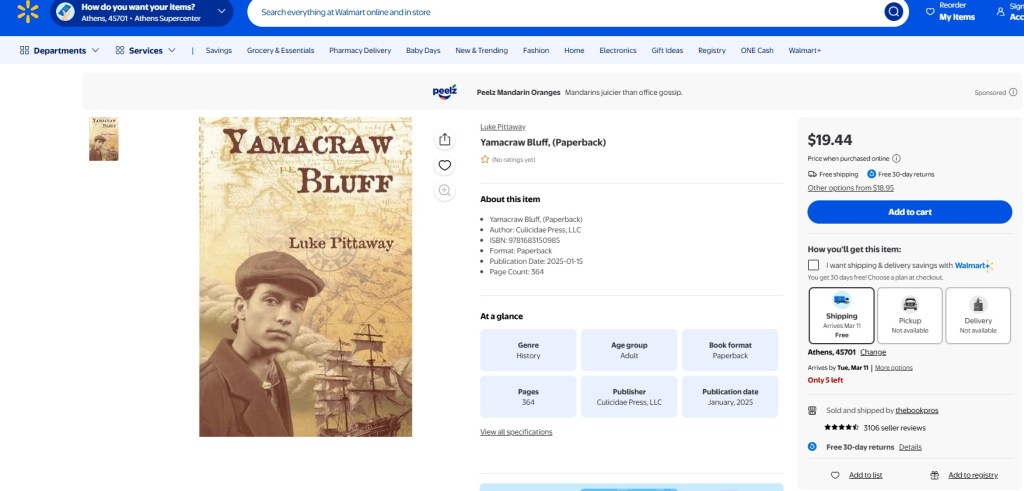
Task: Click the Add to cart button
Action: [x=910, y=212]
